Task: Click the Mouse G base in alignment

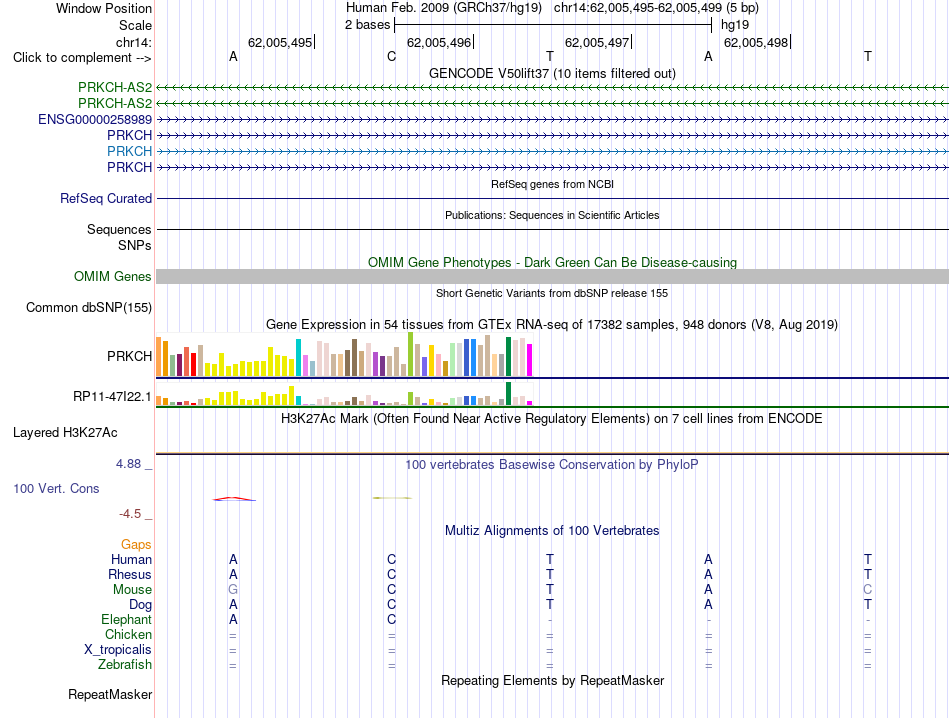Action: pos(233,590)
